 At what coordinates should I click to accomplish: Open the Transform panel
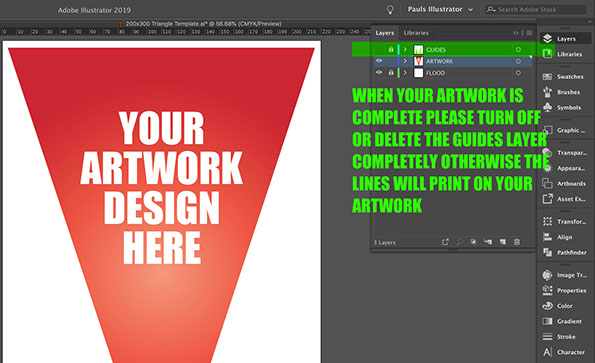click(x=565, y=222)
